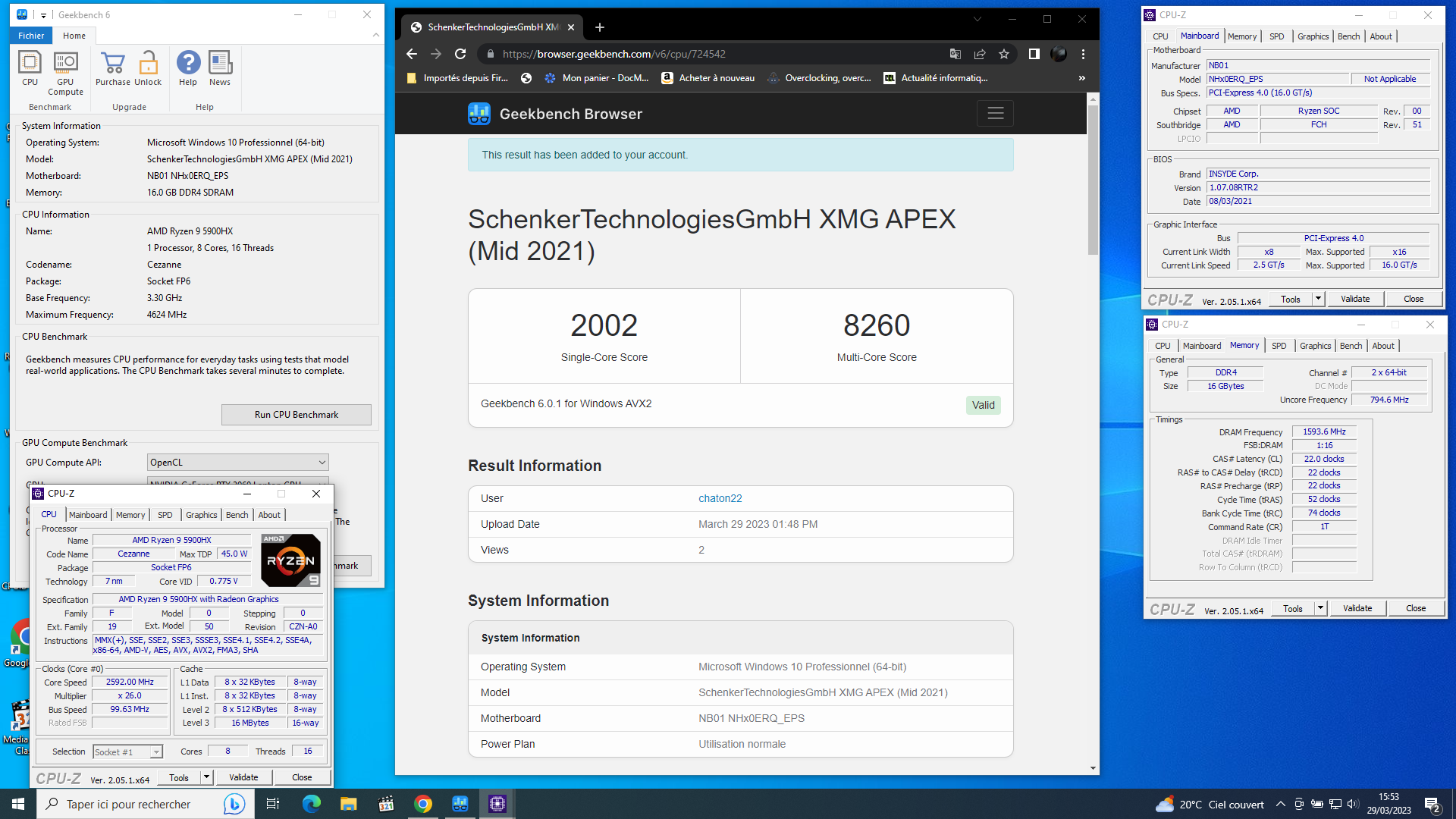Open the News icon in Geekbench ribbon
This screenshot has height=819, width=1456.
pos(220,68)
